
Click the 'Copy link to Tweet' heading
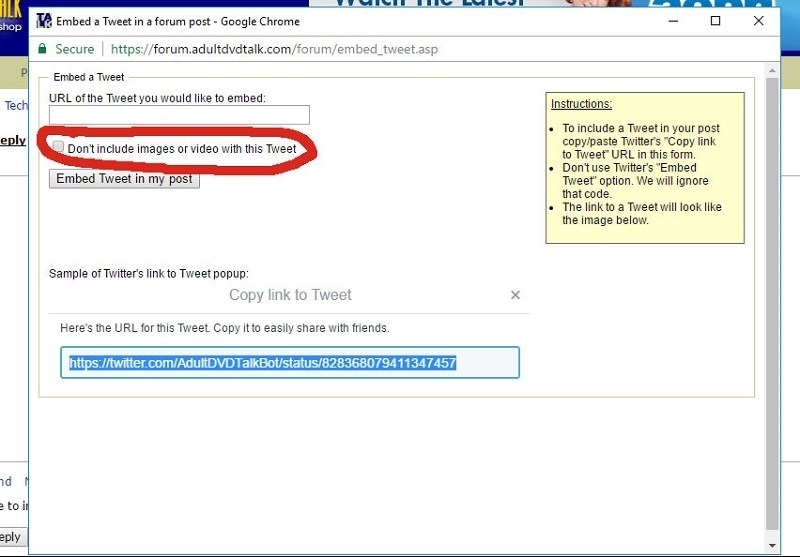point(290,295)
